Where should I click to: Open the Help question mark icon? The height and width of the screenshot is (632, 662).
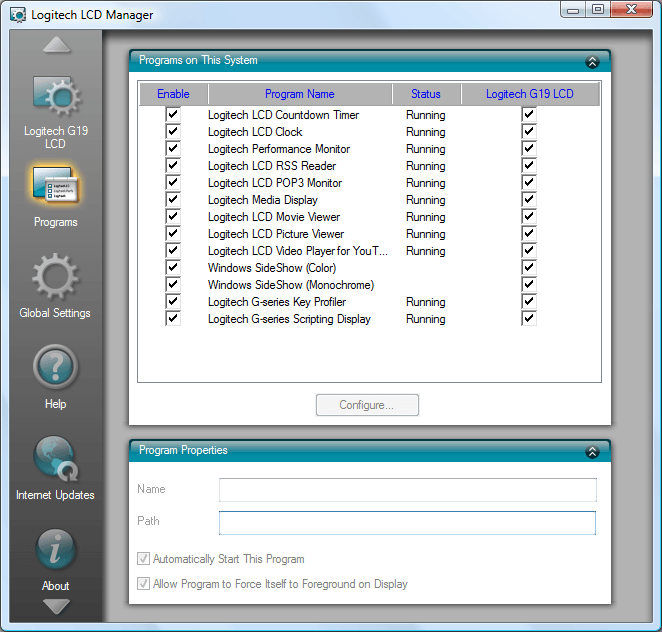pyautogui.click(x=55, y=367)
